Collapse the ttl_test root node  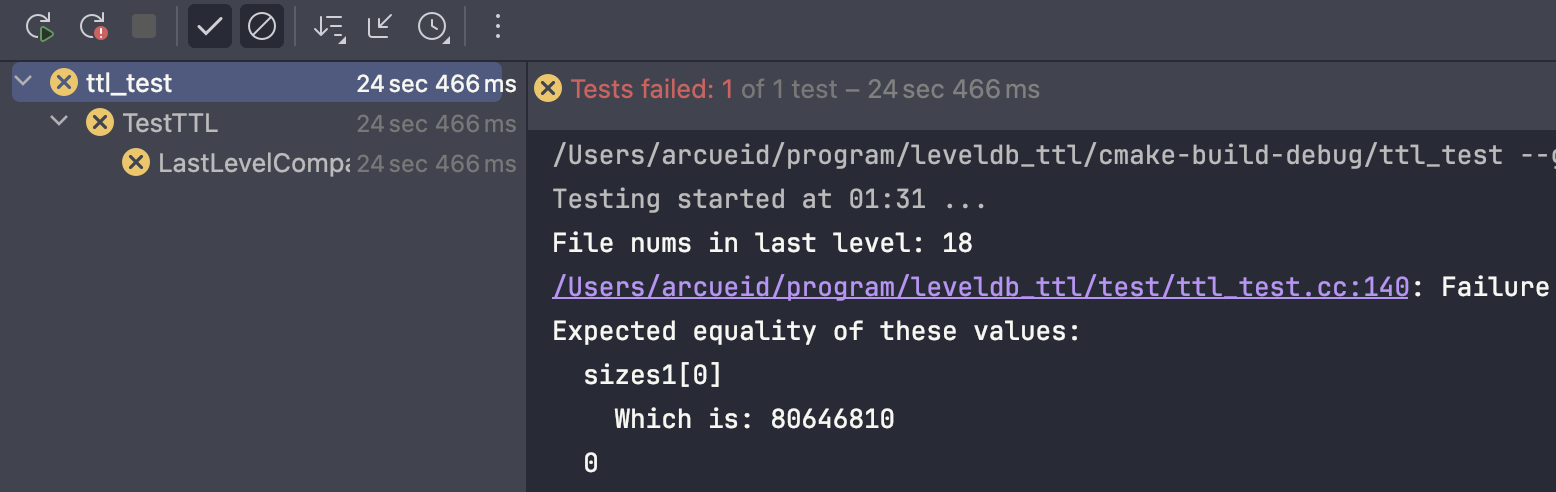[25, 82]
